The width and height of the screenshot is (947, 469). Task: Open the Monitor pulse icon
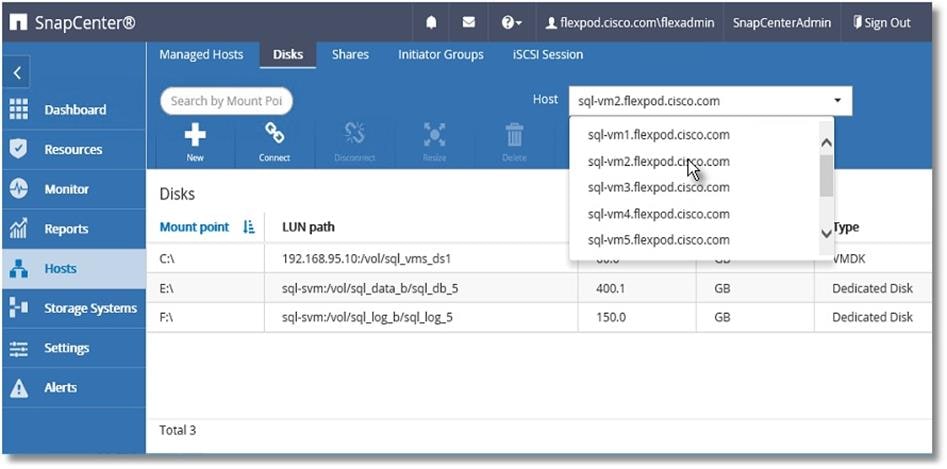19,189
